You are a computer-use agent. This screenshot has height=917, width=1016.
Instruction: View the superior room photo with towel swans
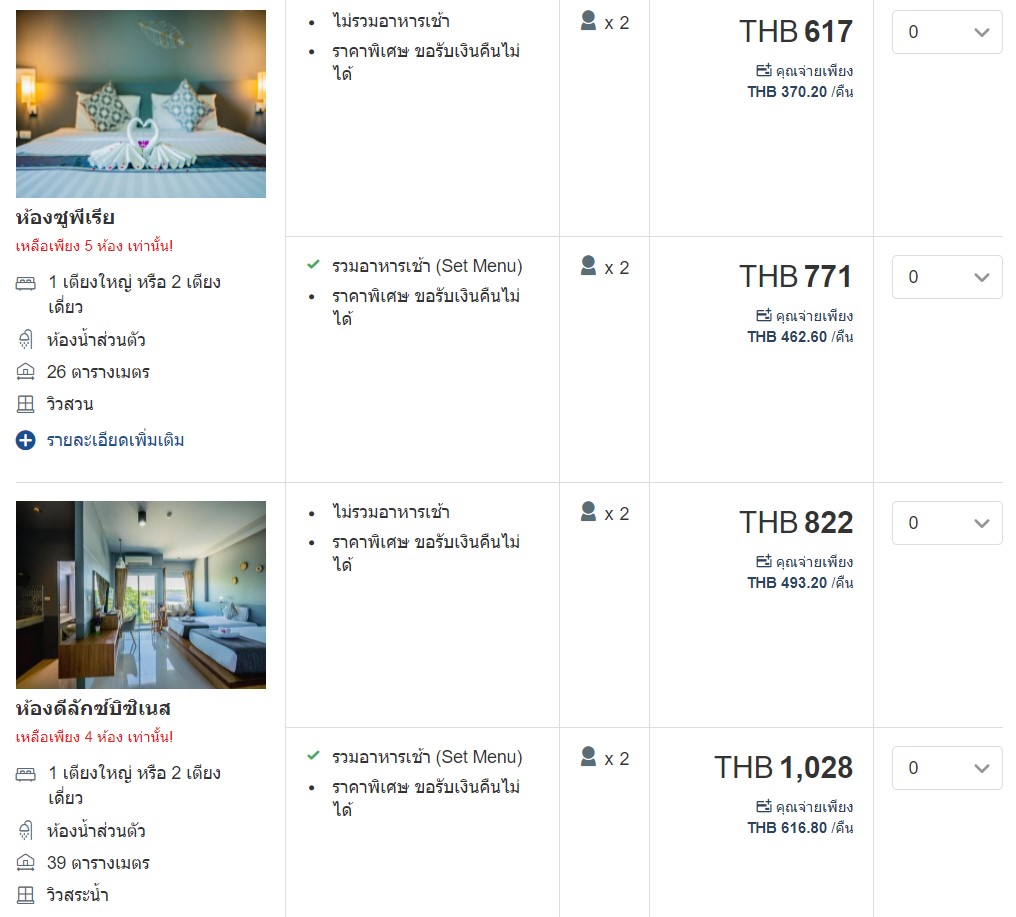pos(141,104)
